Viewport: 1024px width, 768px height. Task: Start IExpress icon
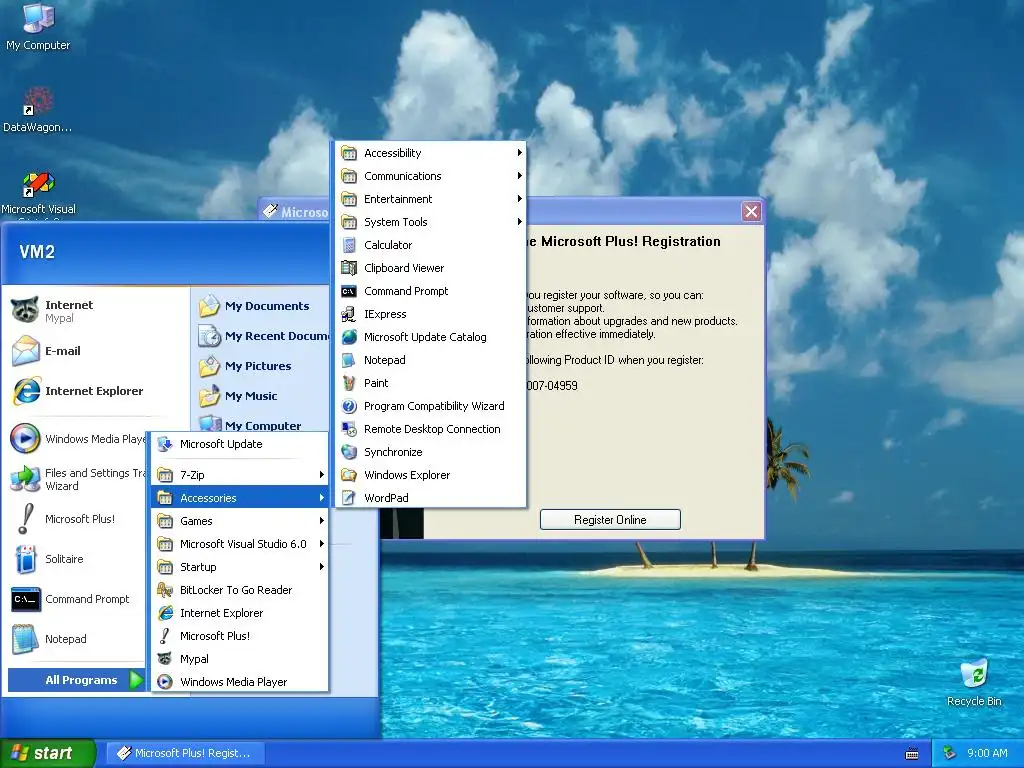[349, 314]
